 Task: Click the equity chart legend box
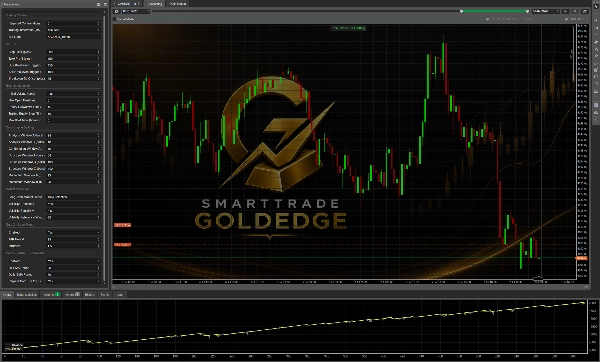coord(13,347)
